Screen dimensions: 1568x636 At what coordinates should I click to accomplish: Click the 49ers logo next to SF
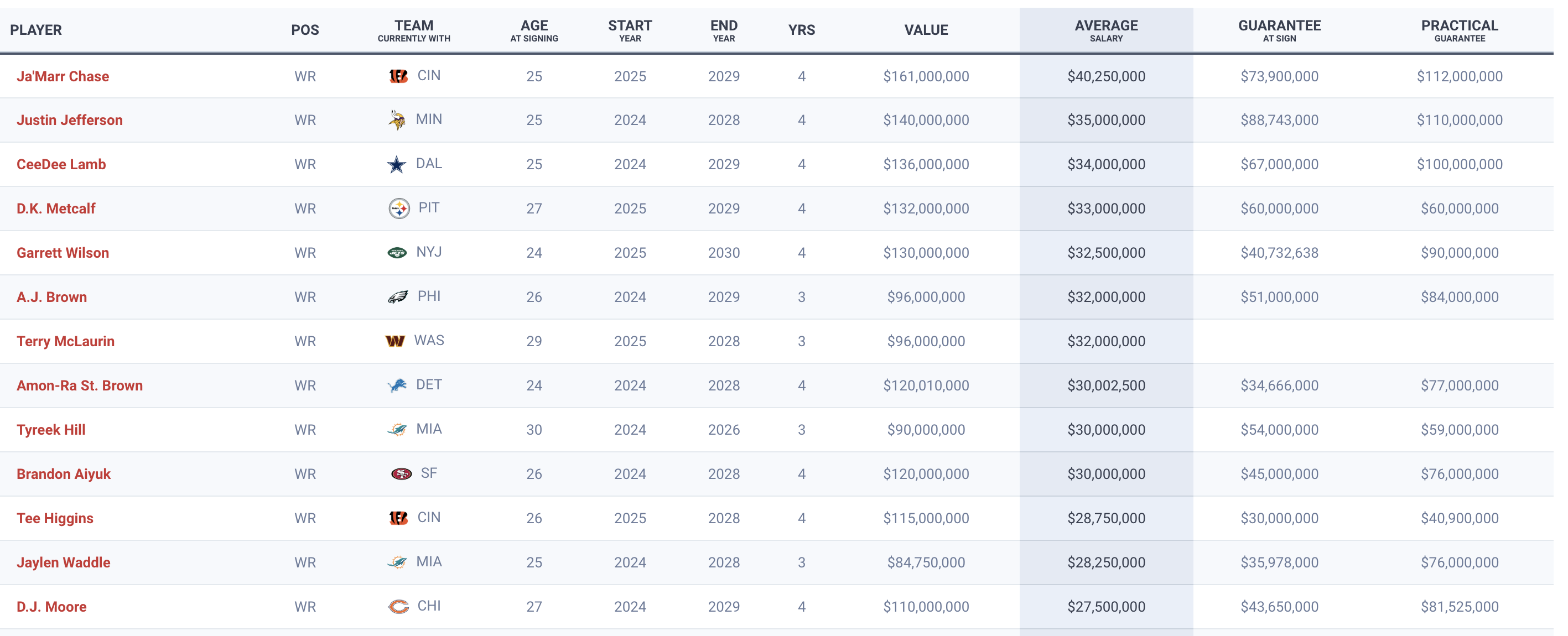tap(401, 474)
